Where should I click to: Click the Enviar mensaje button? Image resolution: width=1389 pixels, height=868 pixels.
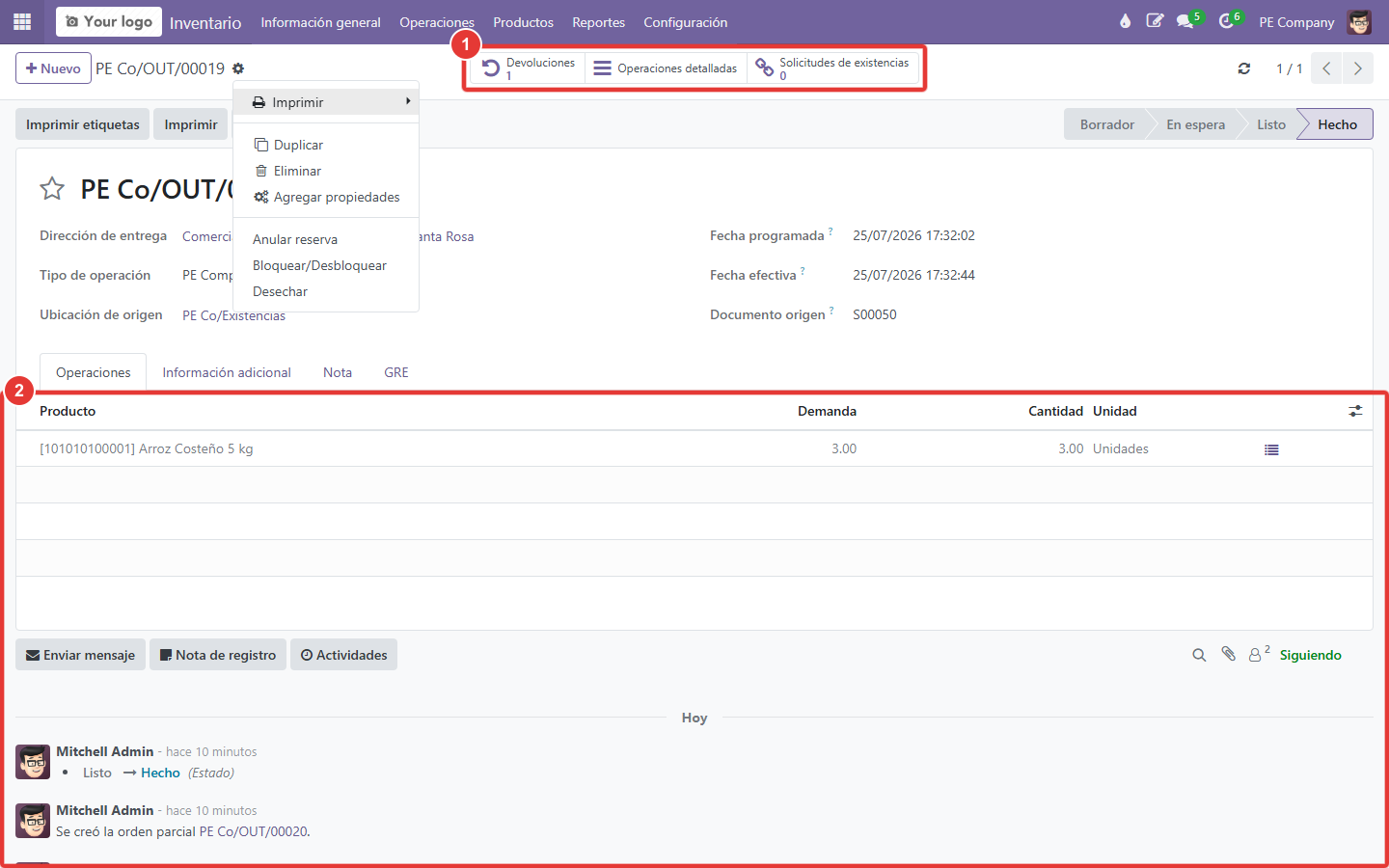(80, 655)
